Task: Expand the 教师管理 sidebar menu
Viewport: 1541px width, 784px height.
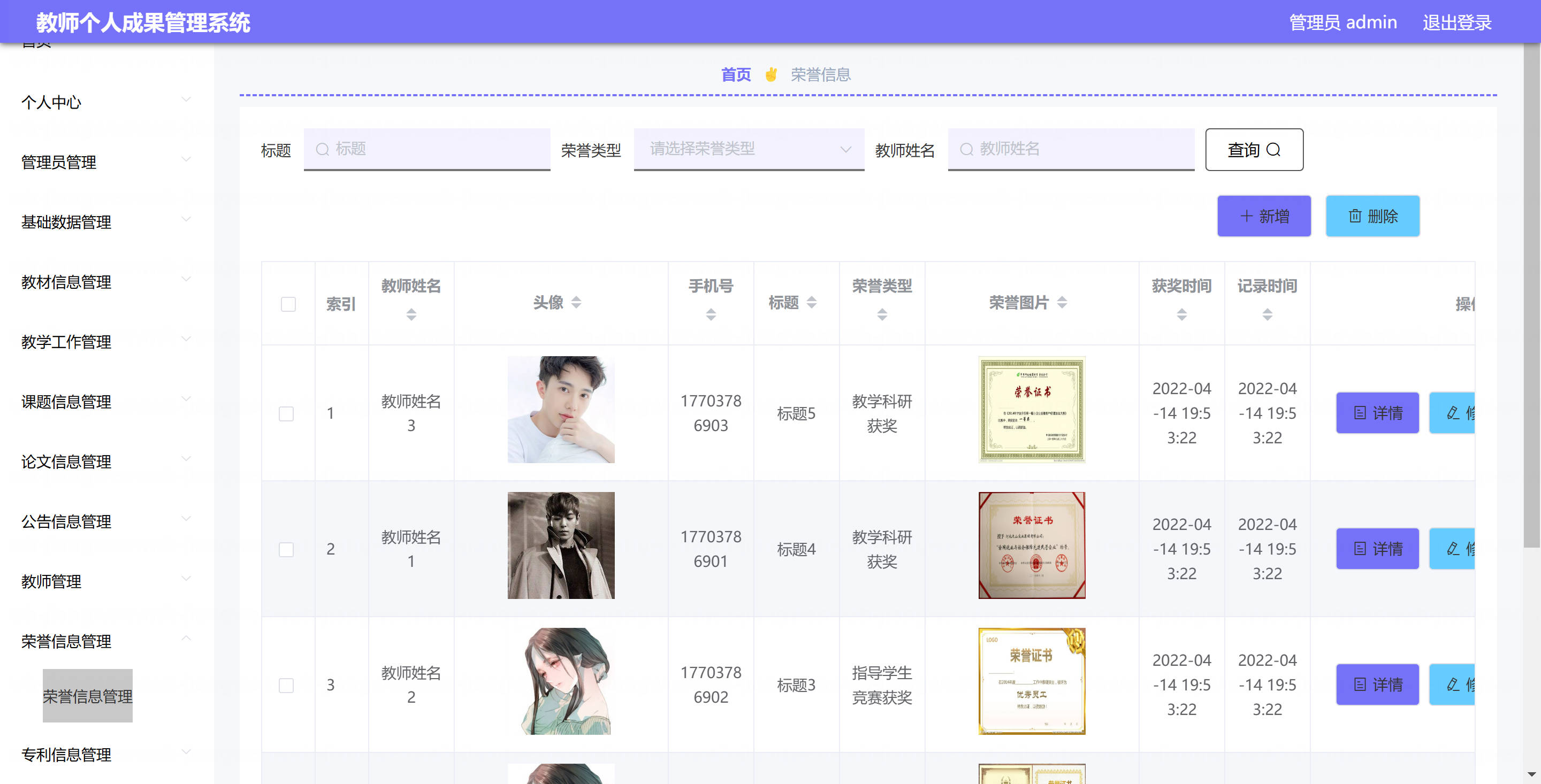Action: (x=106, y=581)
